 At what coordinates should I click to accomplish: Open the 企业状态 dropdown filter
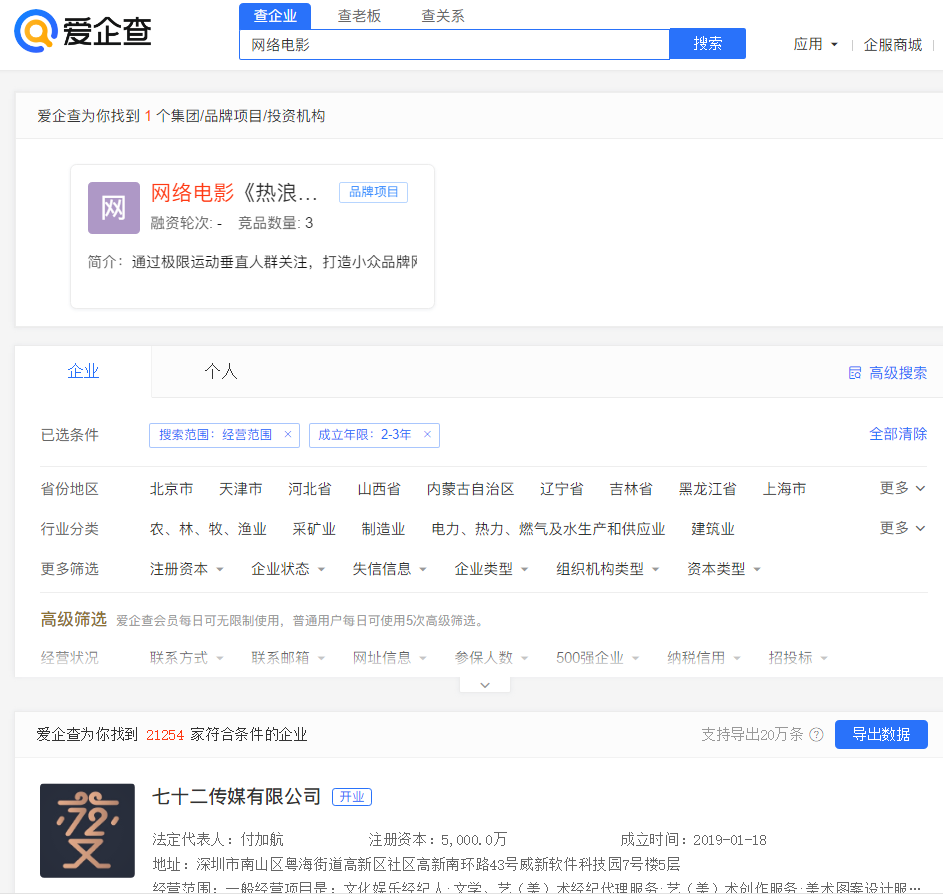pos(288,569)
